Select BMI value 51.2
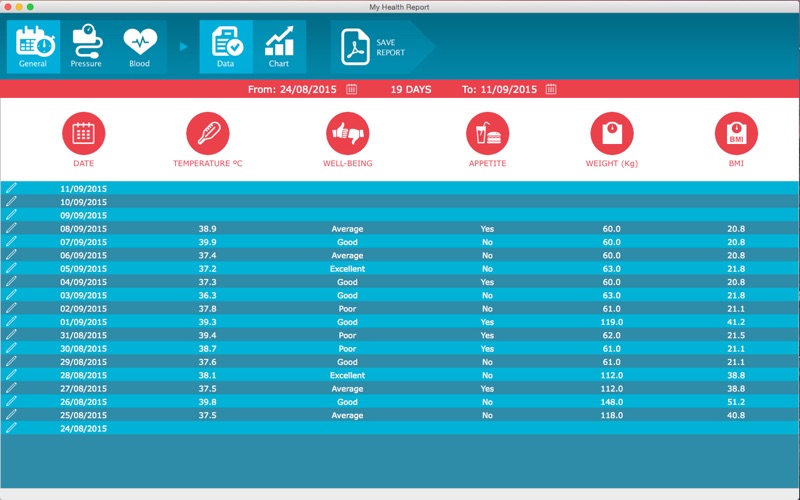Image resolution: width=800 pixels, height=500 pixels. [x=736, y=402]
